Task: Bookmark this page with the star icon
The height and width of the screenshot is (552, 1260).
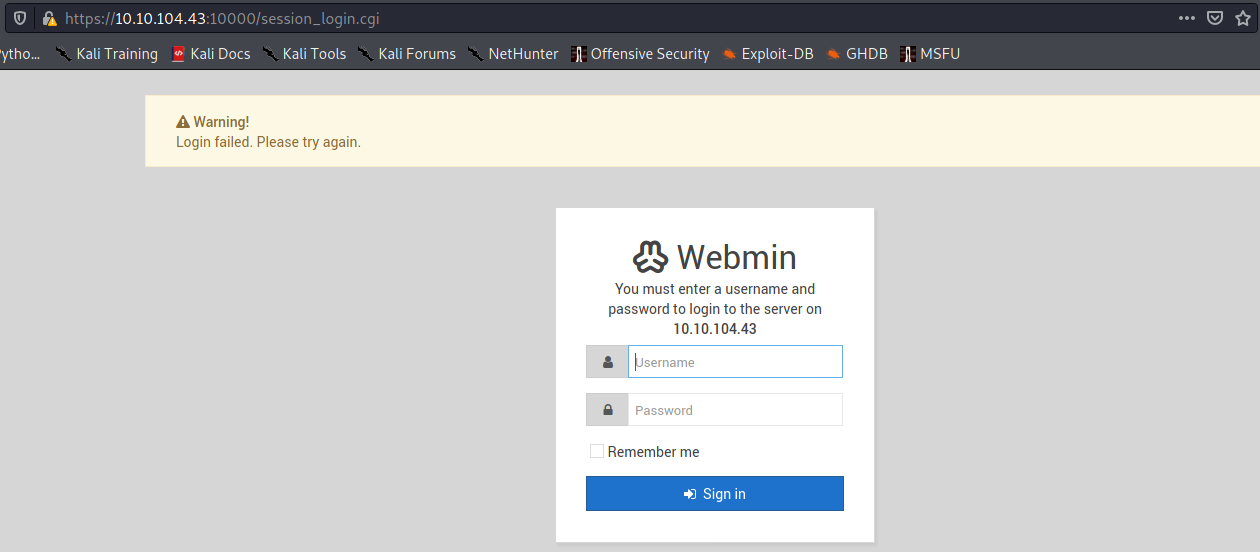Action: [x=1242, y=18]
